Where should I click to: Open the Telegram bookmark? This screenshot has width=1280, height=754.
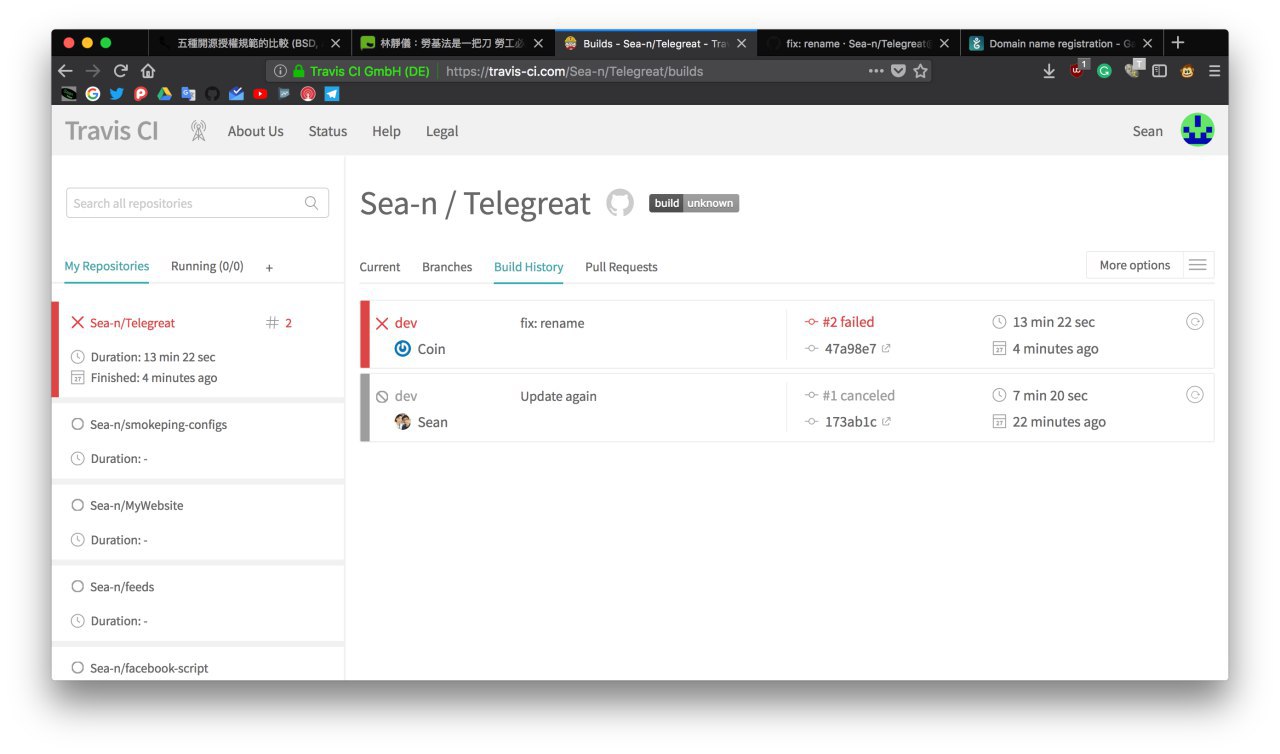click(x=332, y=94)
